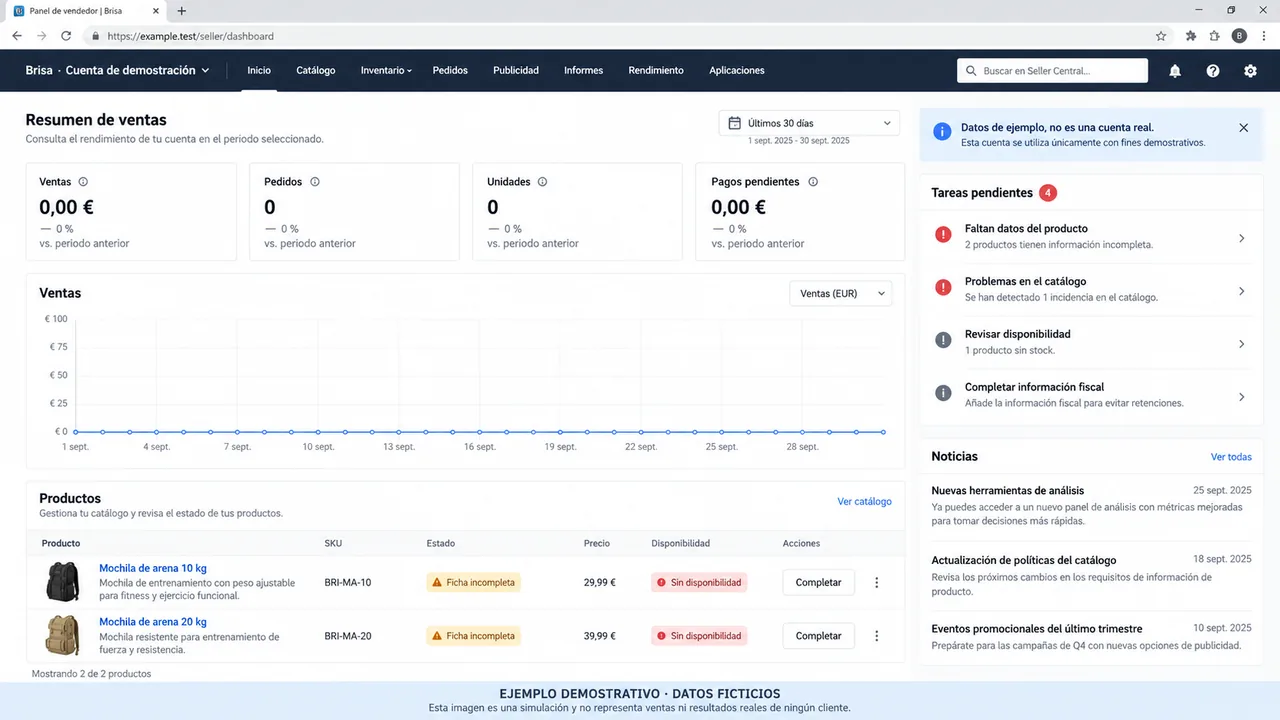Open the Rendimiento menu
The width and height of the screenshot is (1280, 720).
[656, 71]
